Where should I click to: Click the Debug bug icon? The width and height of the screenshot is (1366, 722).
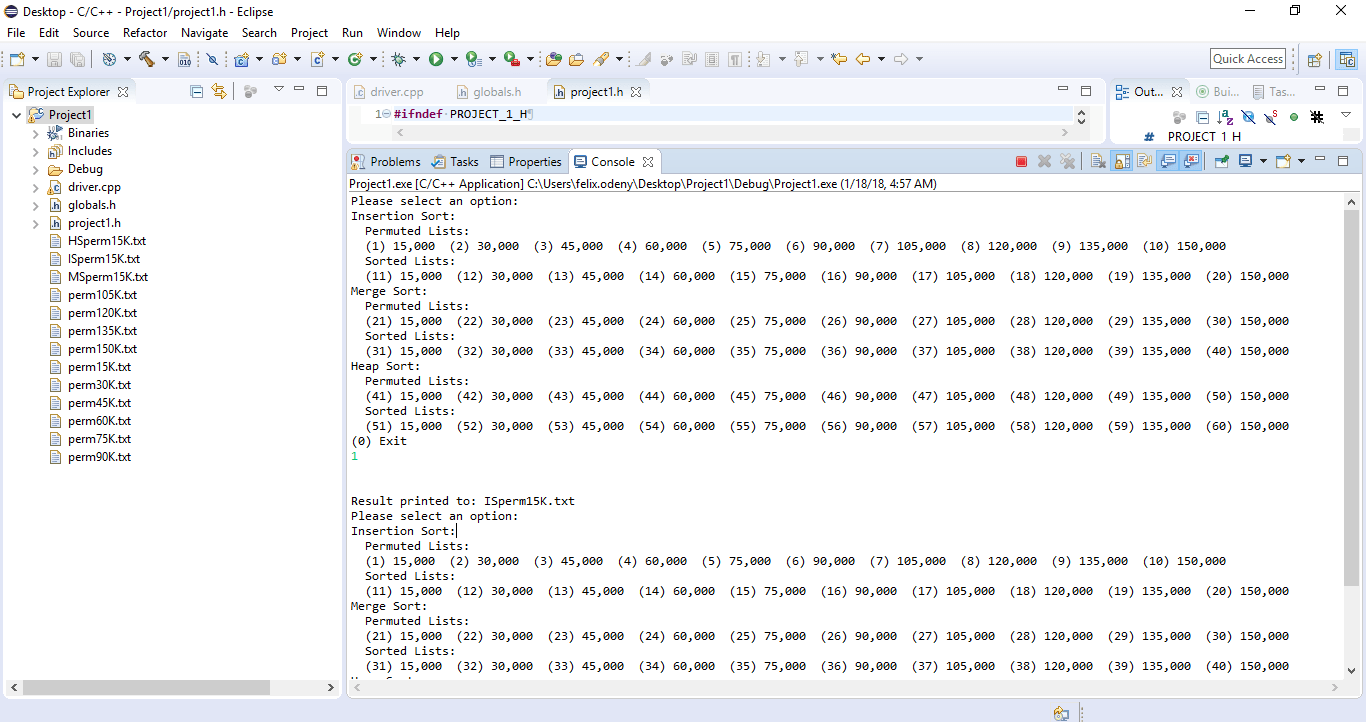(x=398, y=59)
